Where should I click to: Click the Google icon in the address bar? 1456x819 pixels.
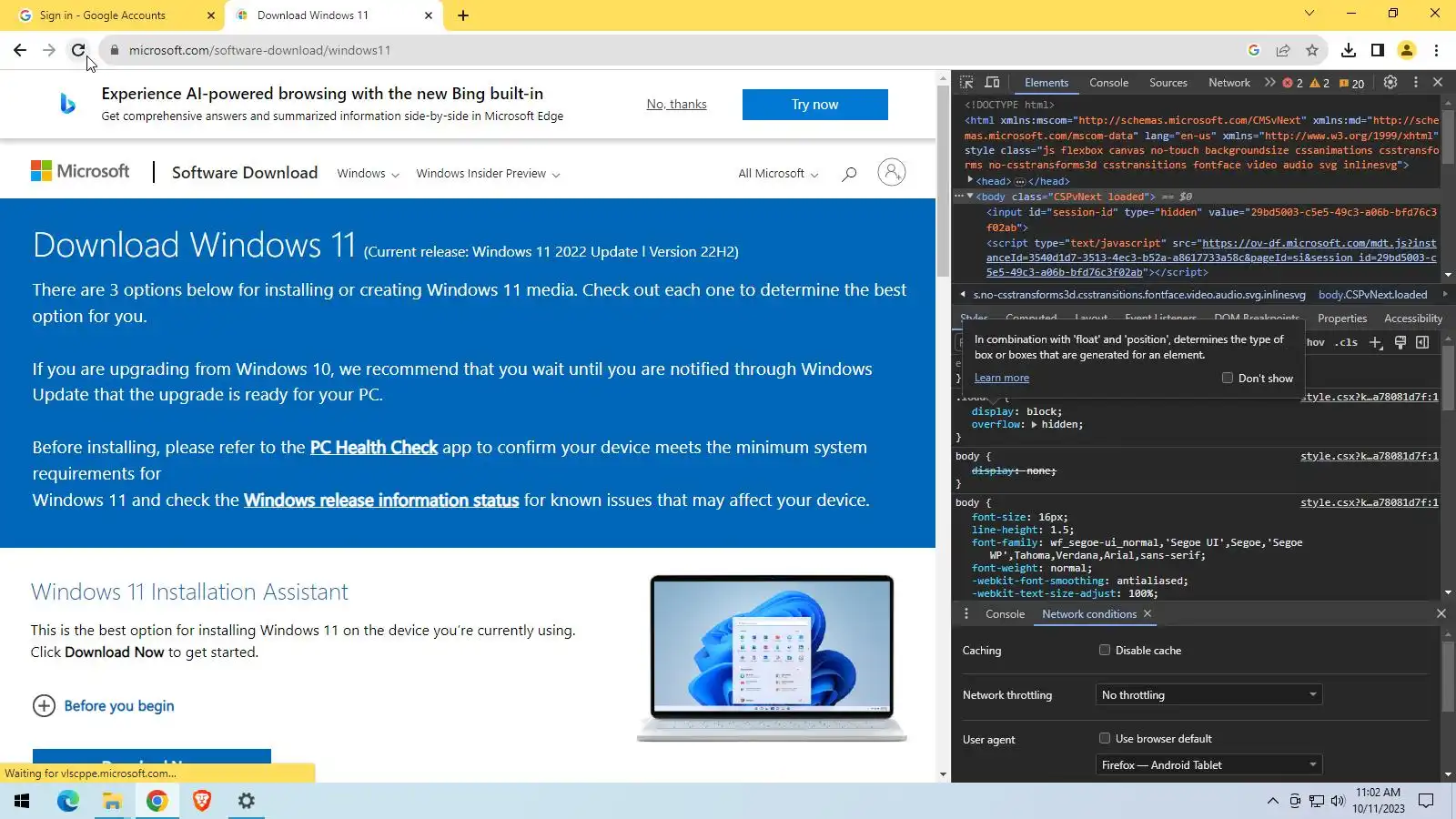coord(1254,50)
